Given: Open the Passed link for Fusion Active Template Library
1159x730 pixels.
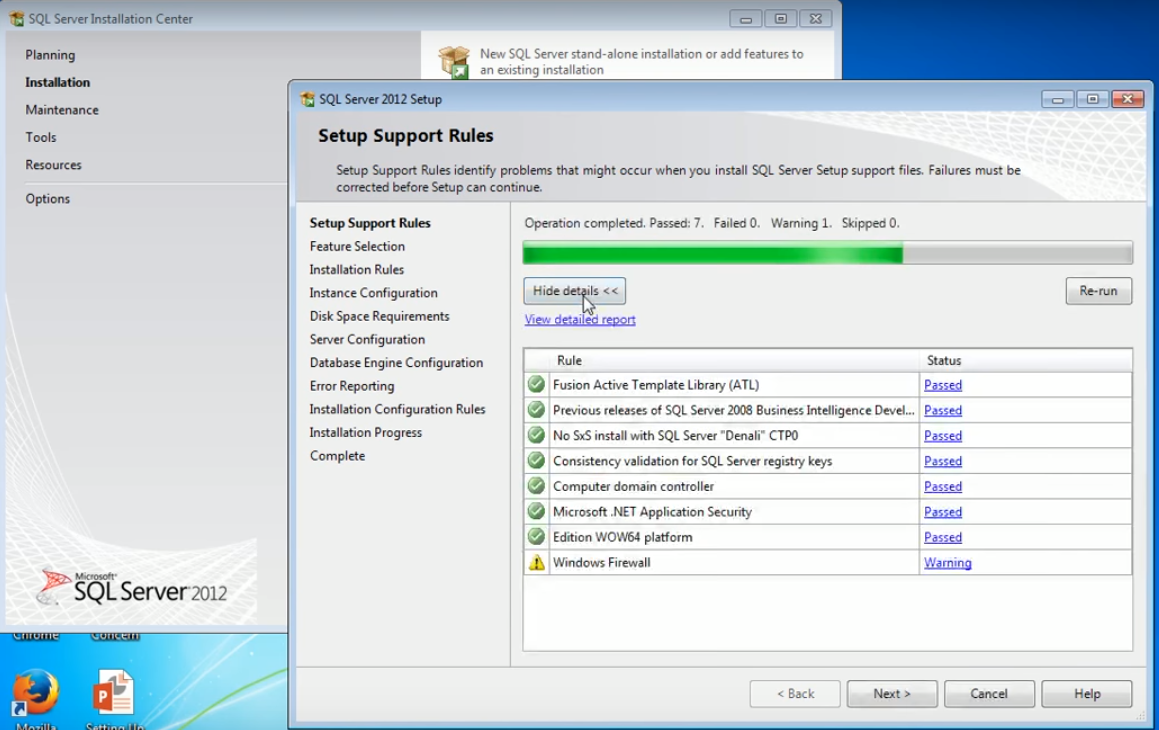Looking at the screenshot, I should (x=942, y=385).
